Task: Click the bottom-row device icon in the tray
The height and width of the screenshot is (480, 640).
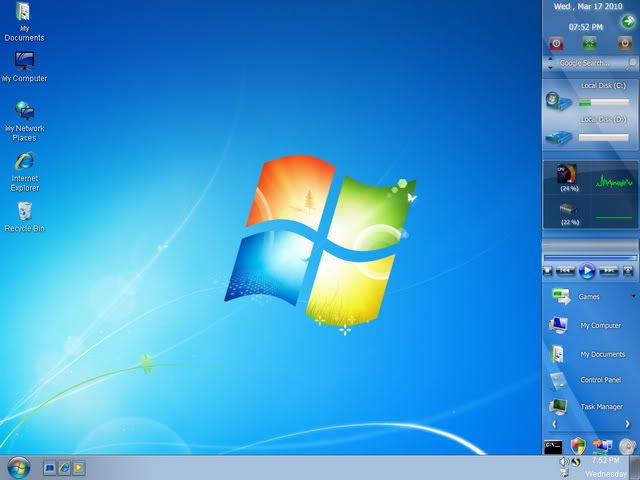Action: click(x=564, y=473)
